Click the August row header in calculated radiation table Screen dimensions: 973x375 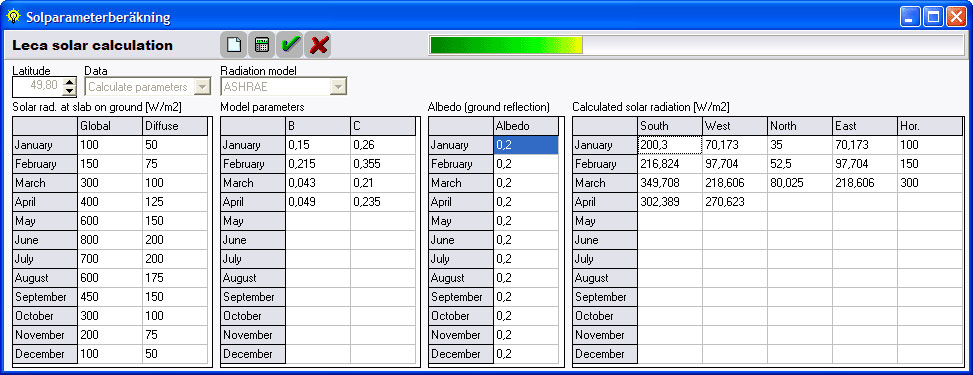tap(605, 278)
